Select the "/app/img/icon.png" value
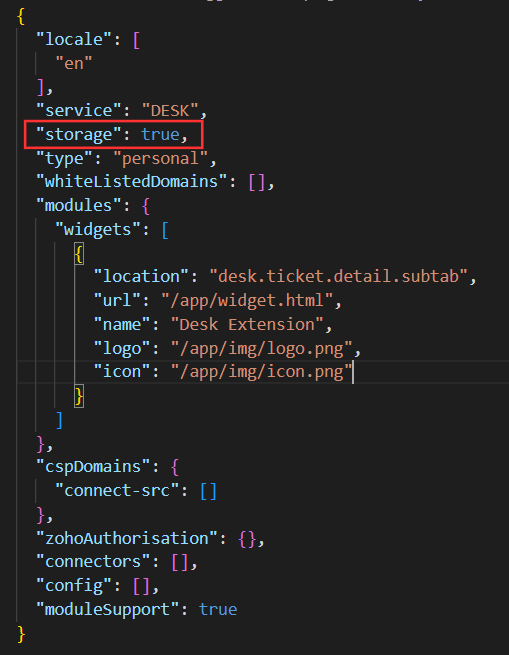 pyautogui.click(x=262, y=371)
